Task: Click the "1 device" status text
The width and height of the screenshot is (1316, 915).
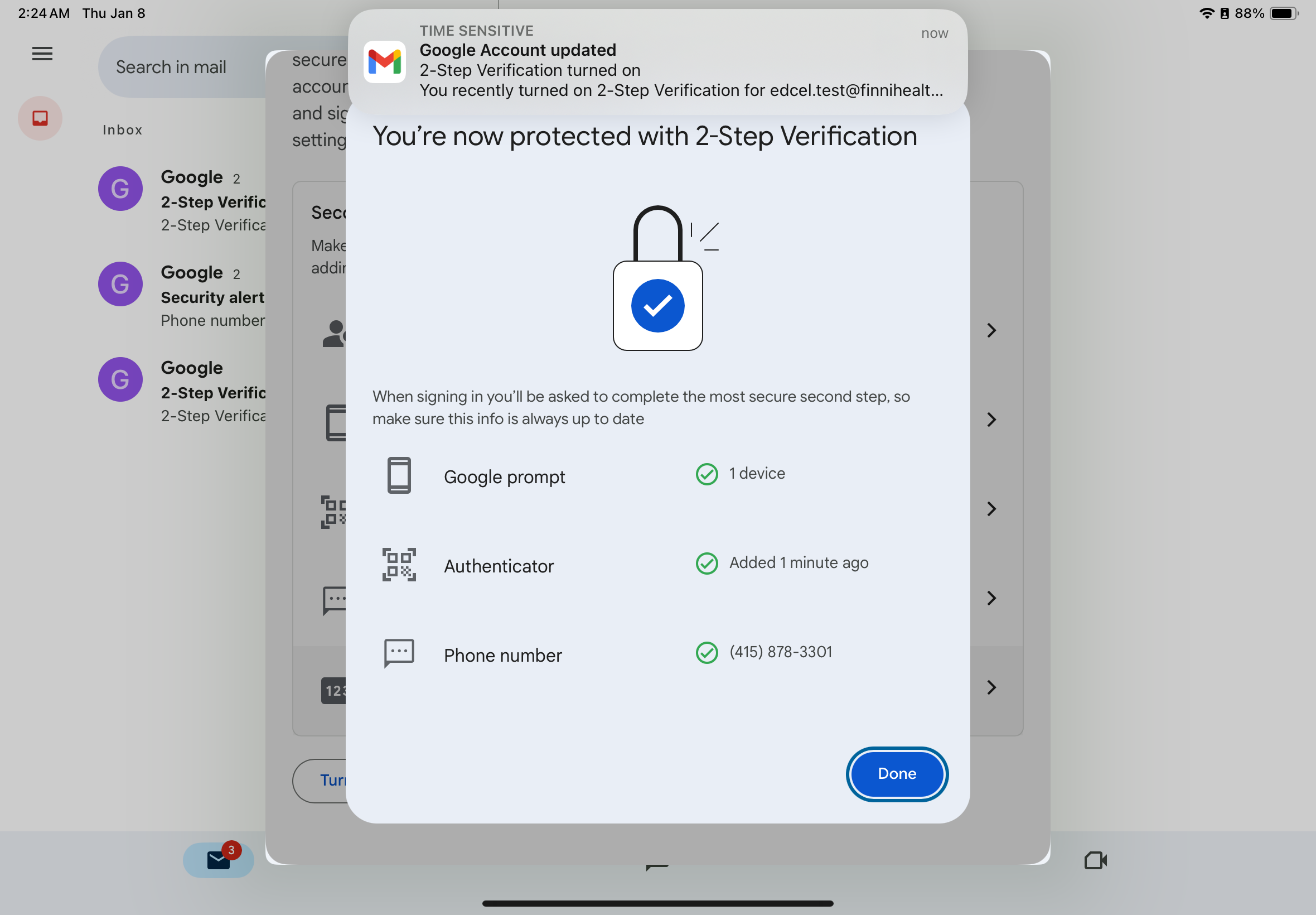Action: [757, 474]
